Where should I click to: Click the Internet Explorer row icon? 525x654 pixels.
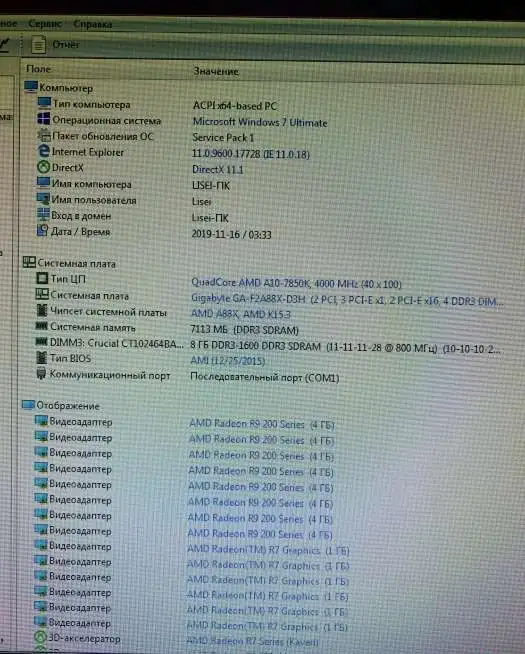(x=43, y=151)
